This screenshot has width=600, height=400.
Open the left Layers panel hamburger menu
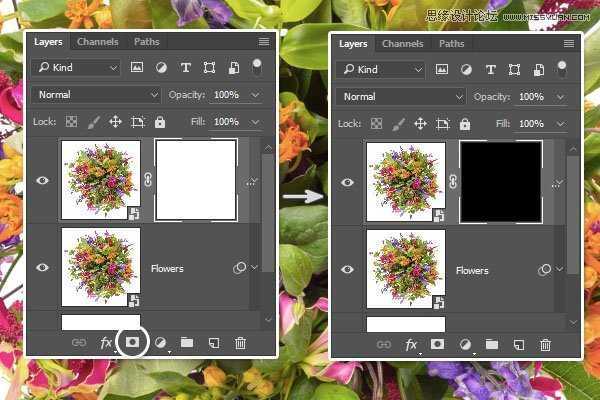tap(263, 42)
